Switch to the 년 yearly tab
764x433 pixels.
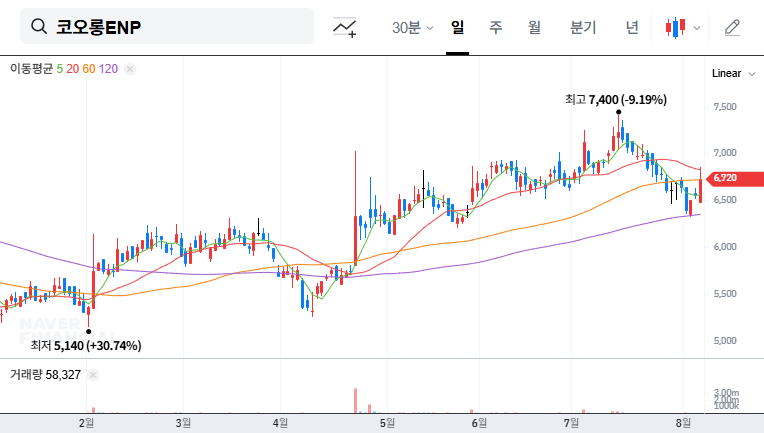click(632, 28)
